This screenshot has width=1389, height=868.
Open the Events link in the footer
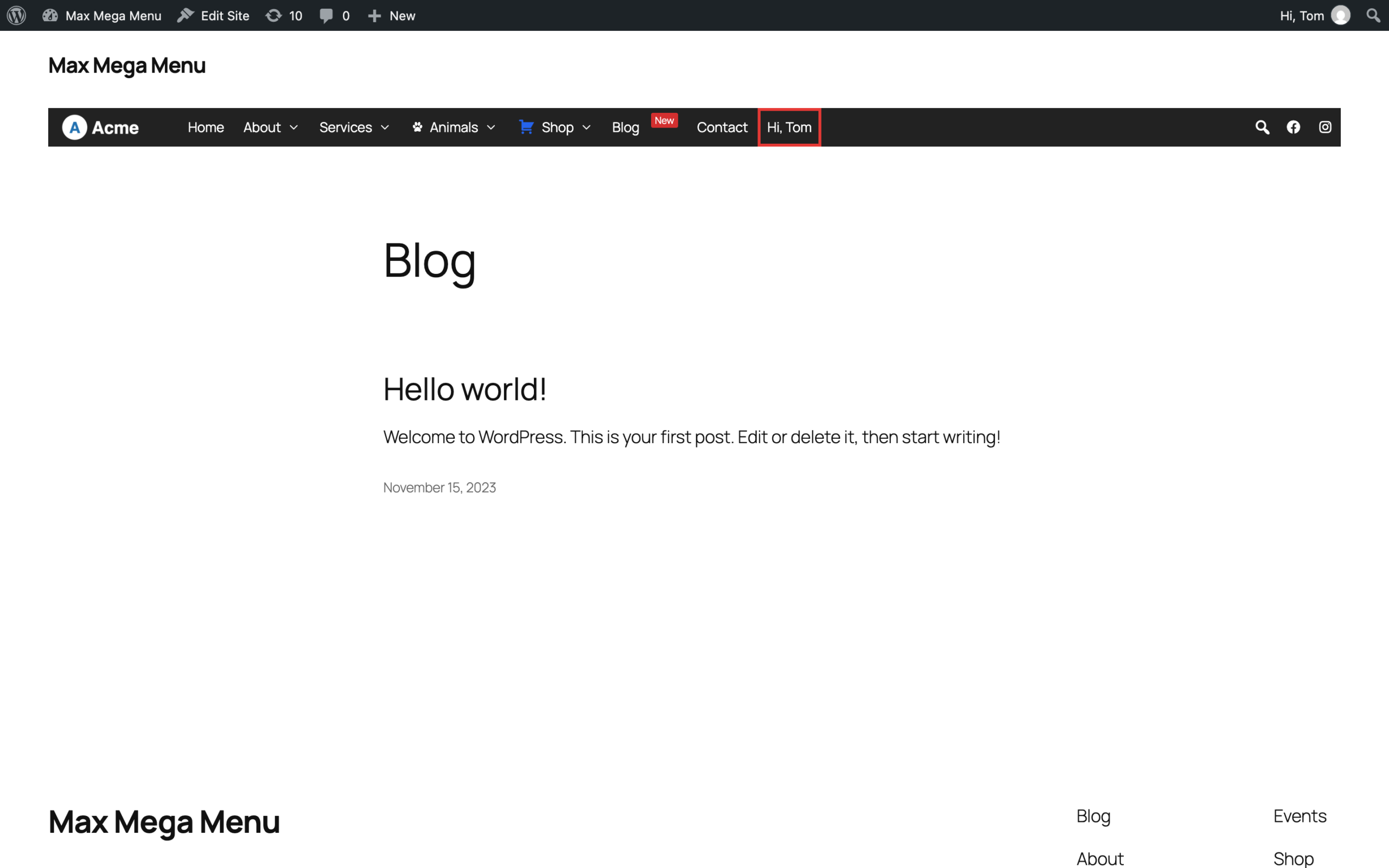1299,816
